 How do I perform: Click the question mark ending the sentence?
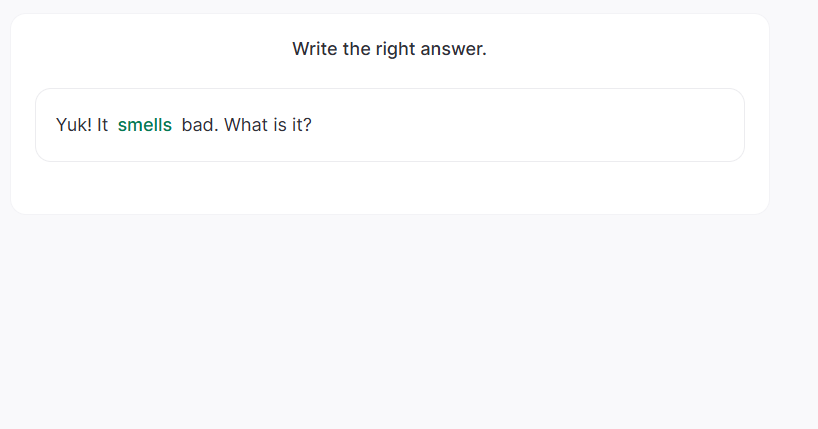308,125
